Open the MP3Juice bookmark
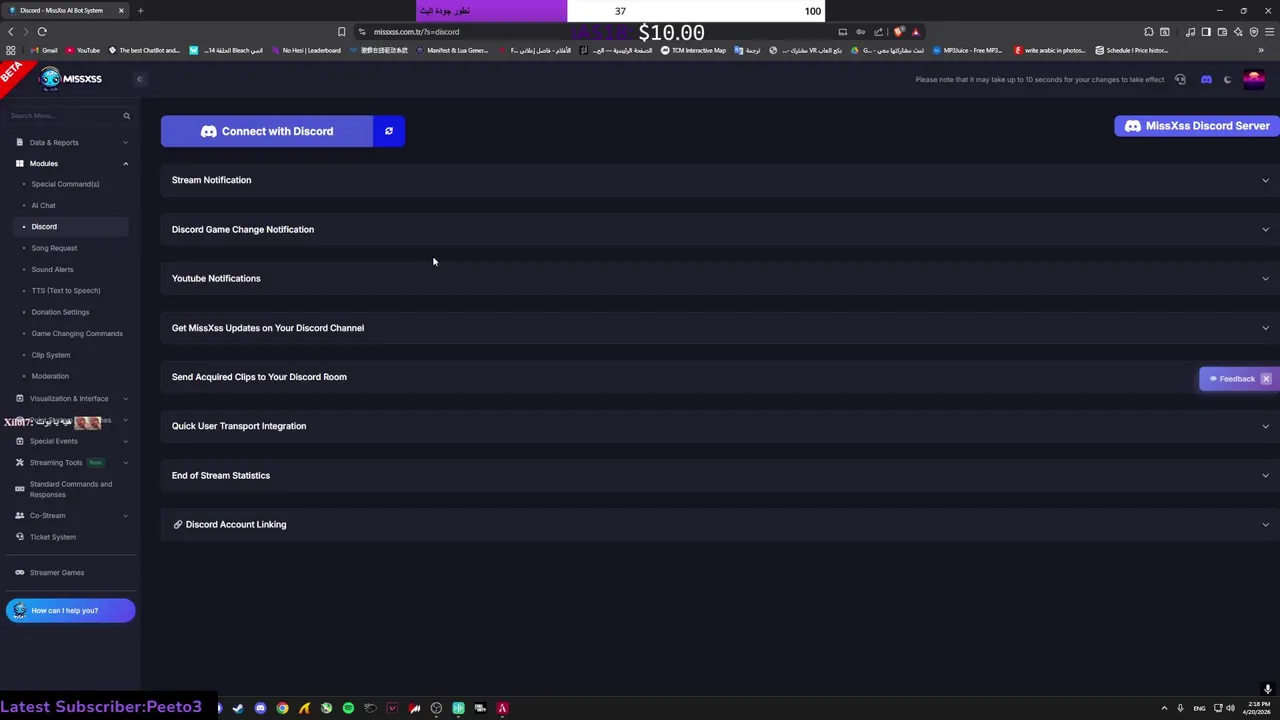The image size is (1280, 720). tap(966, 50)
